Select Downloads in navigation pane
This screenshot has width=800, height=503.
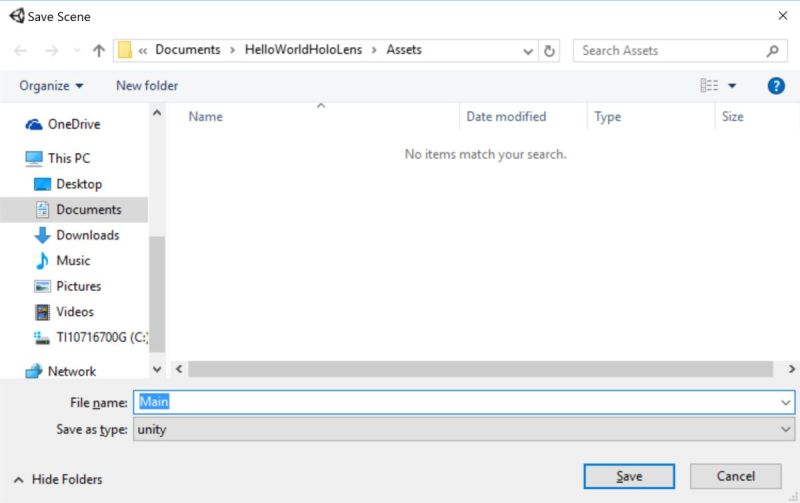coord(88,235)
